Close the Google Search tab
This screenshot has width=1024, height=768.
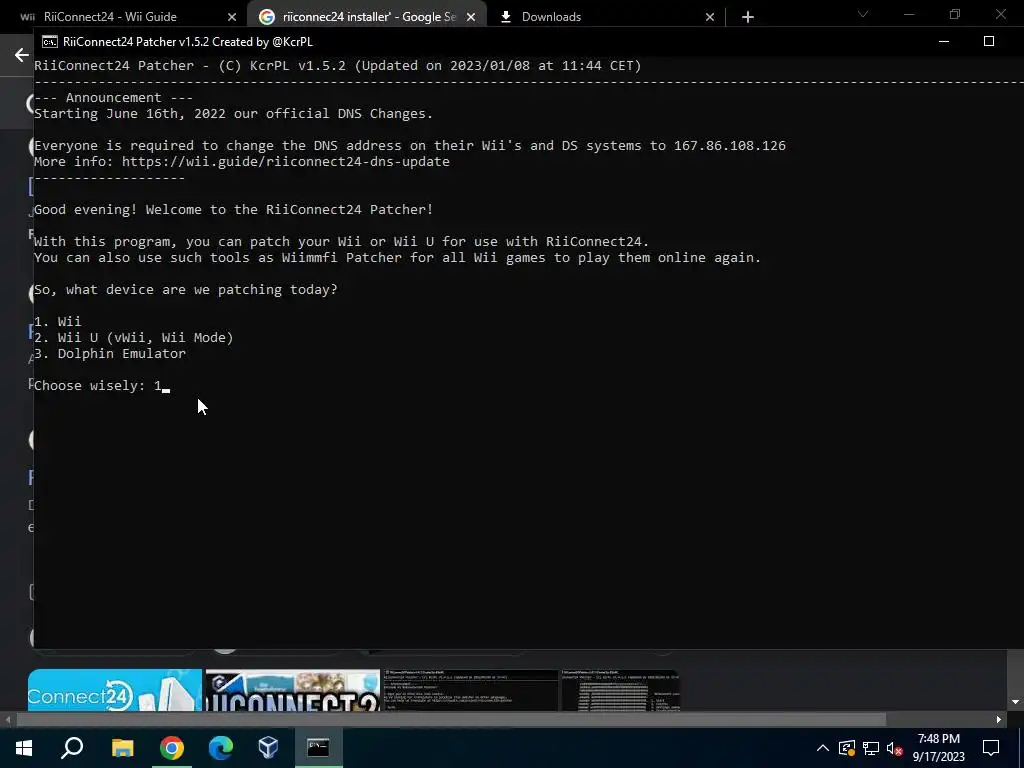471,17
